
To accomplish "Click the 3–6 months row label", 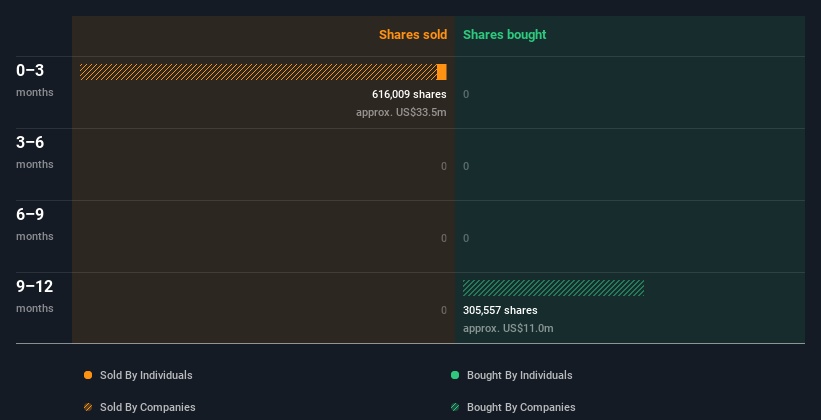I will coord(35,152).
